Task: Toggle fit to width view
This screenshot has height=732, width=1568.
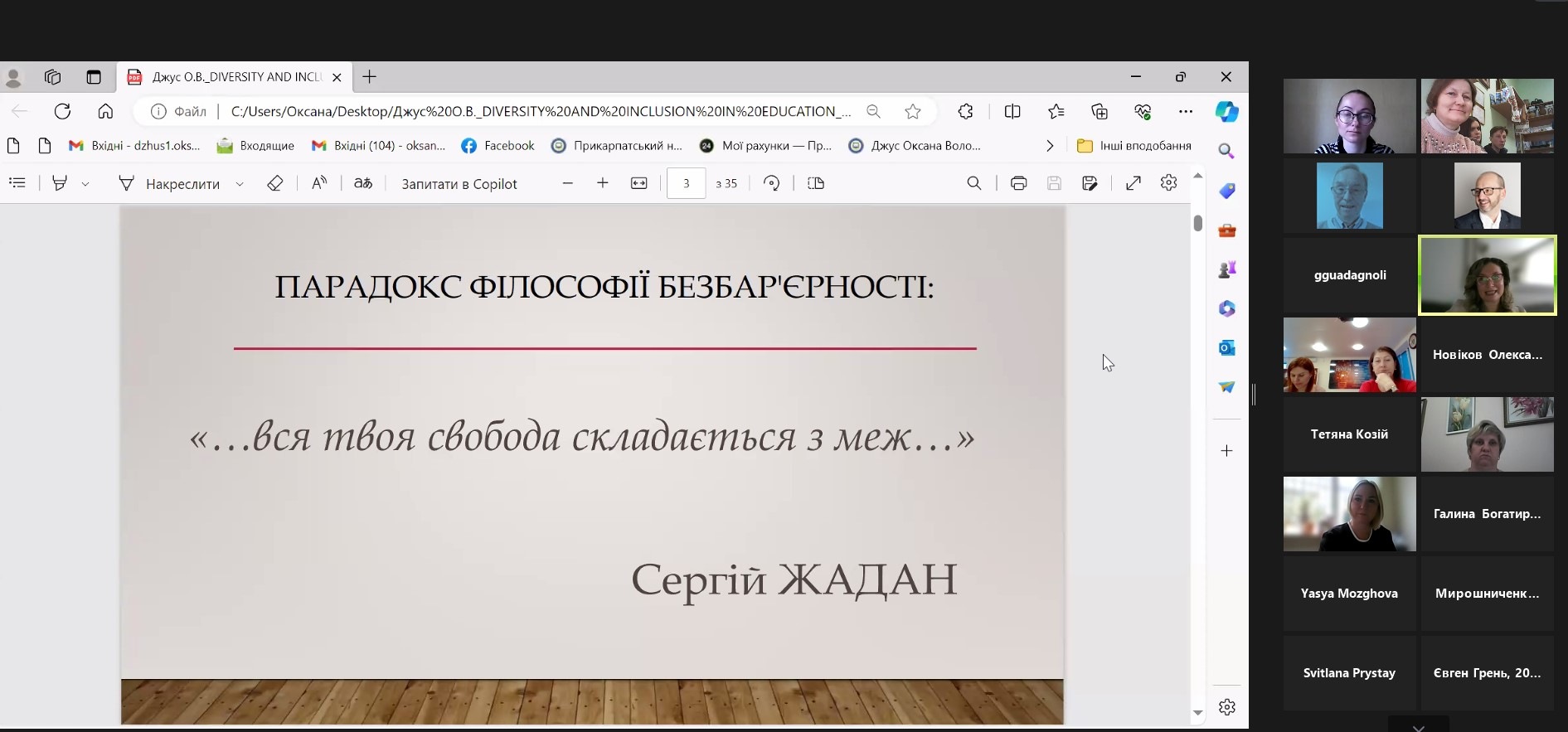Action: (x=638, y=183)
